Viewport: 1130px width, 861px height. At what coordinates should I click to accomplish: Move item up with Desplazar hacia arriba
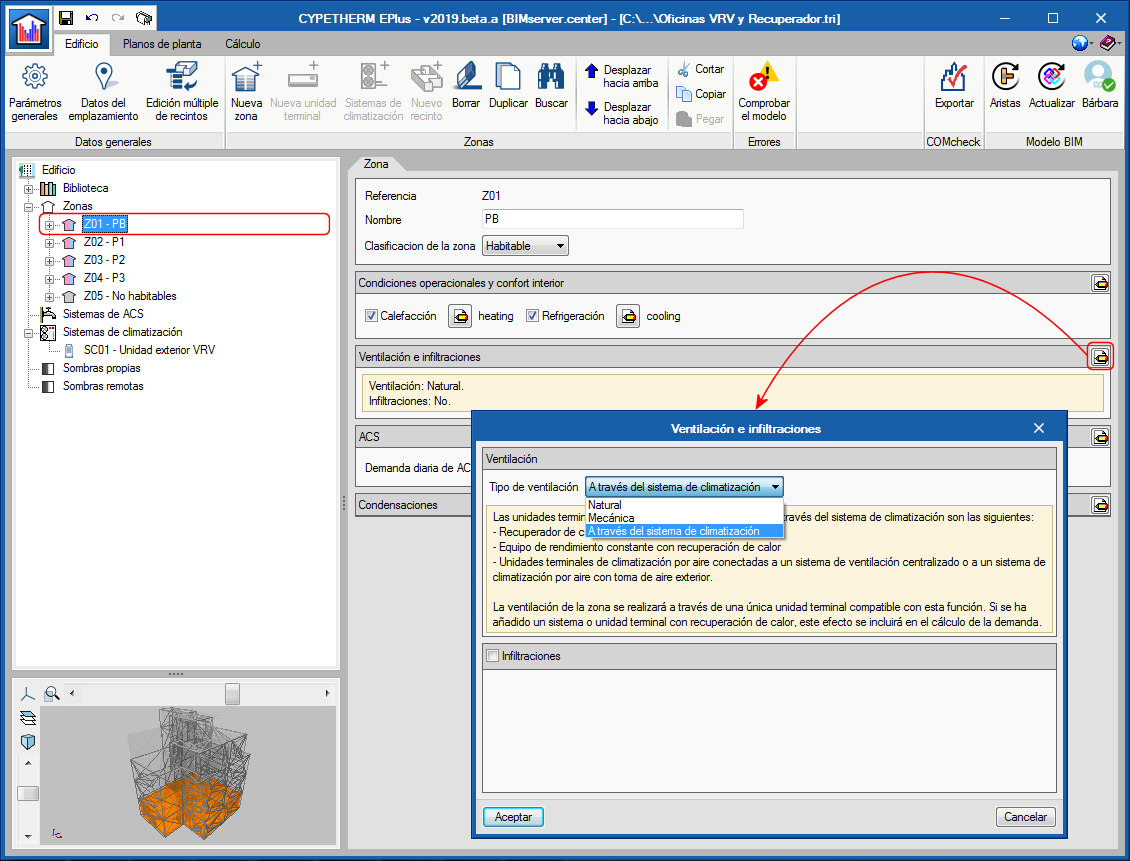point(622,76)
